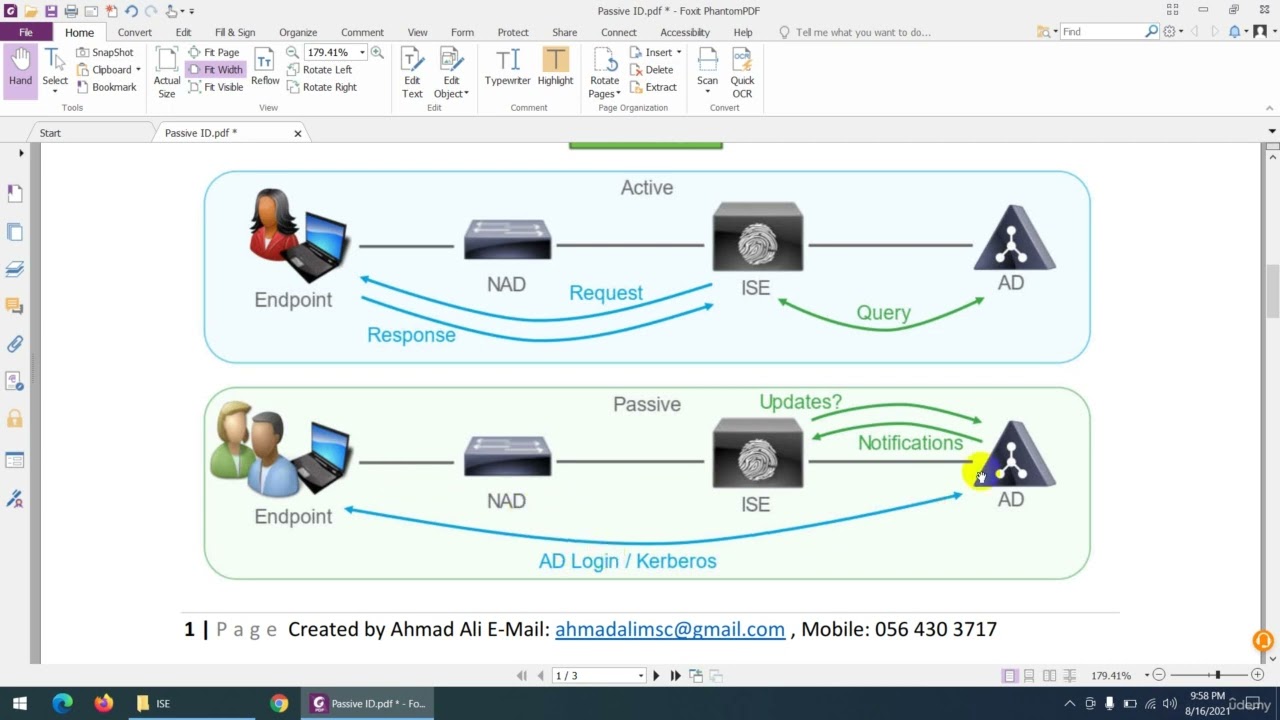Close the Passive ID.pdf tab
1280x720 pixels.
297,133
